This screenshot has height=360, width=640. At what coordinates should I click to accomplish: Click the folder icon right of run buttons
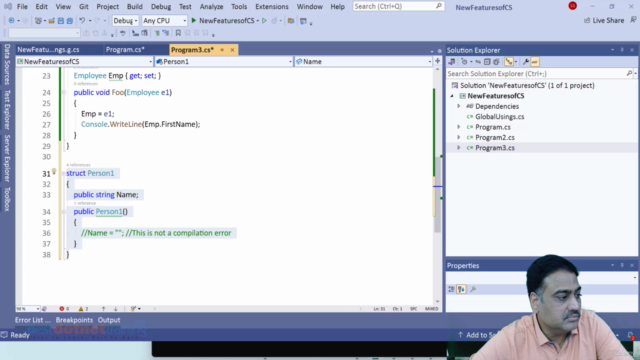pyautogui.click(x=291, y=20)
